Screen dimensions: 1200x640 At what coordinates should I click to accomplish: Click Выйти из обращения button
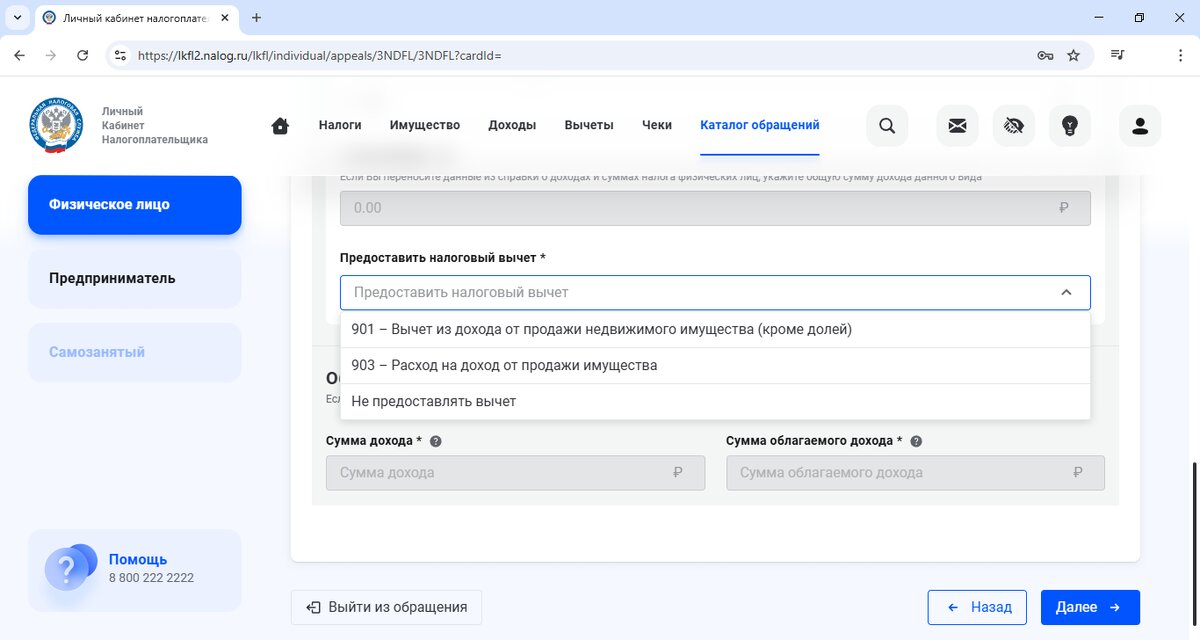click(386, 607)
